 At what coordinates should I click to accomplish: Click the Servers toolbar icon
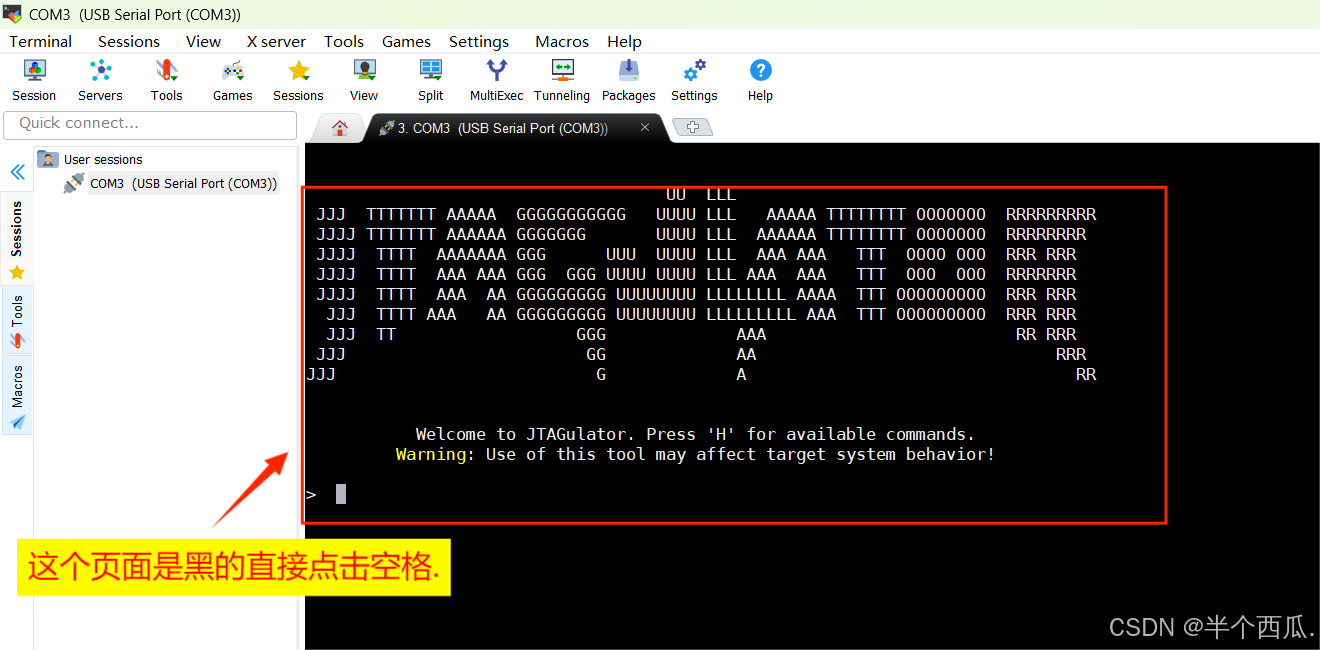100,80
